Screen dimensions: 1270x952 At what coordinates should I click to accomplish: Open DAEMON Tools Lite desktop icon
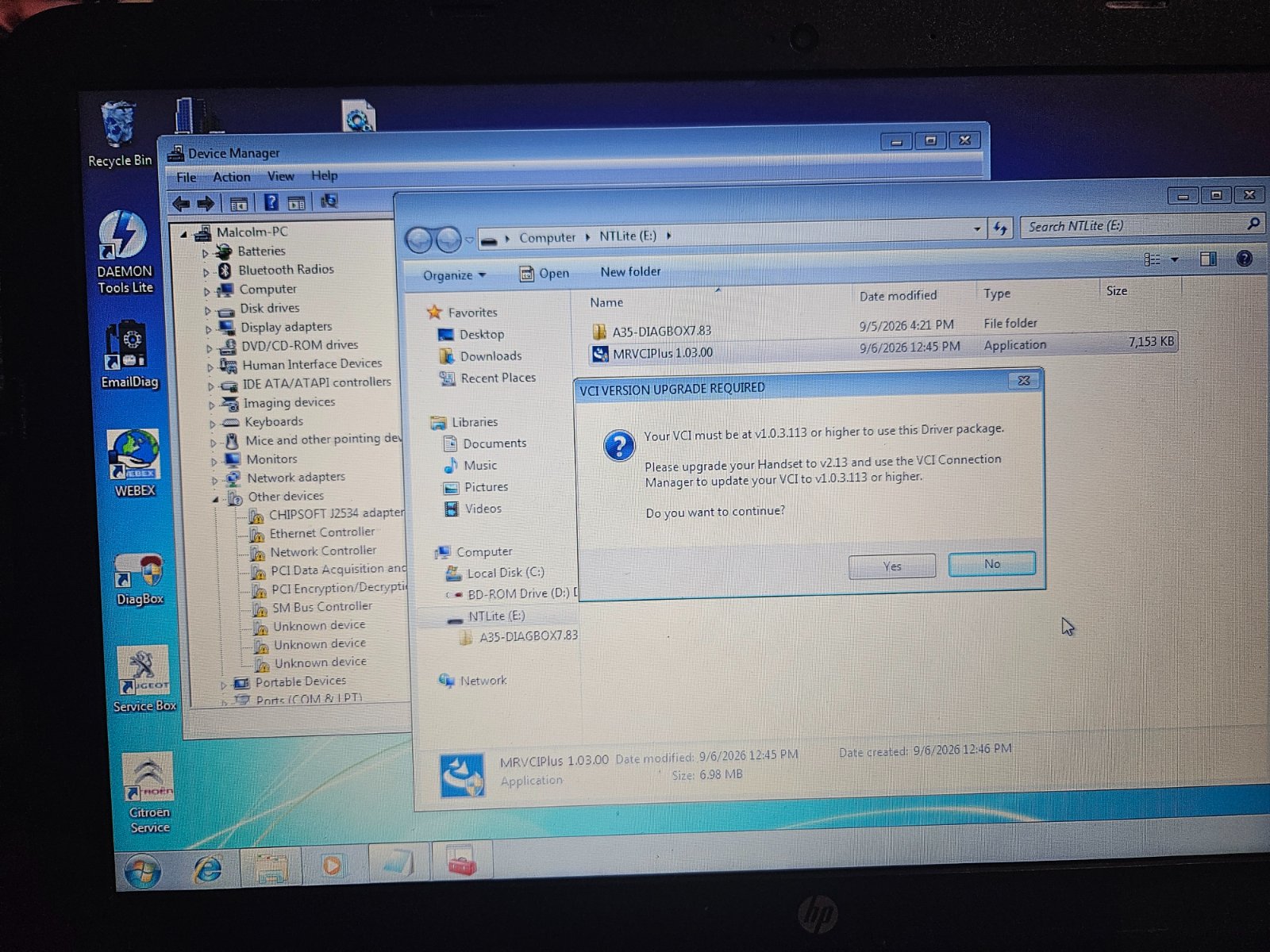point(125,253)
